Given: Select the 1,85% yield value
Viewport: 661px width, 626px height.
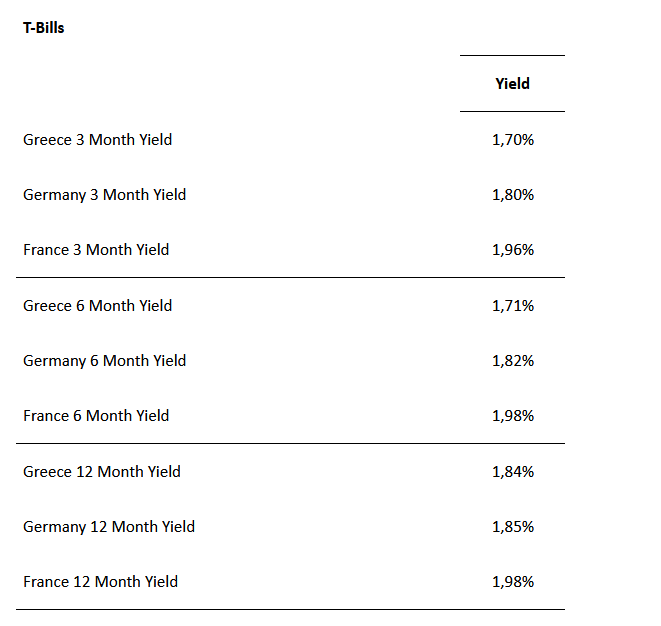Looking at the screenshot, I should (x=513, y=527).
